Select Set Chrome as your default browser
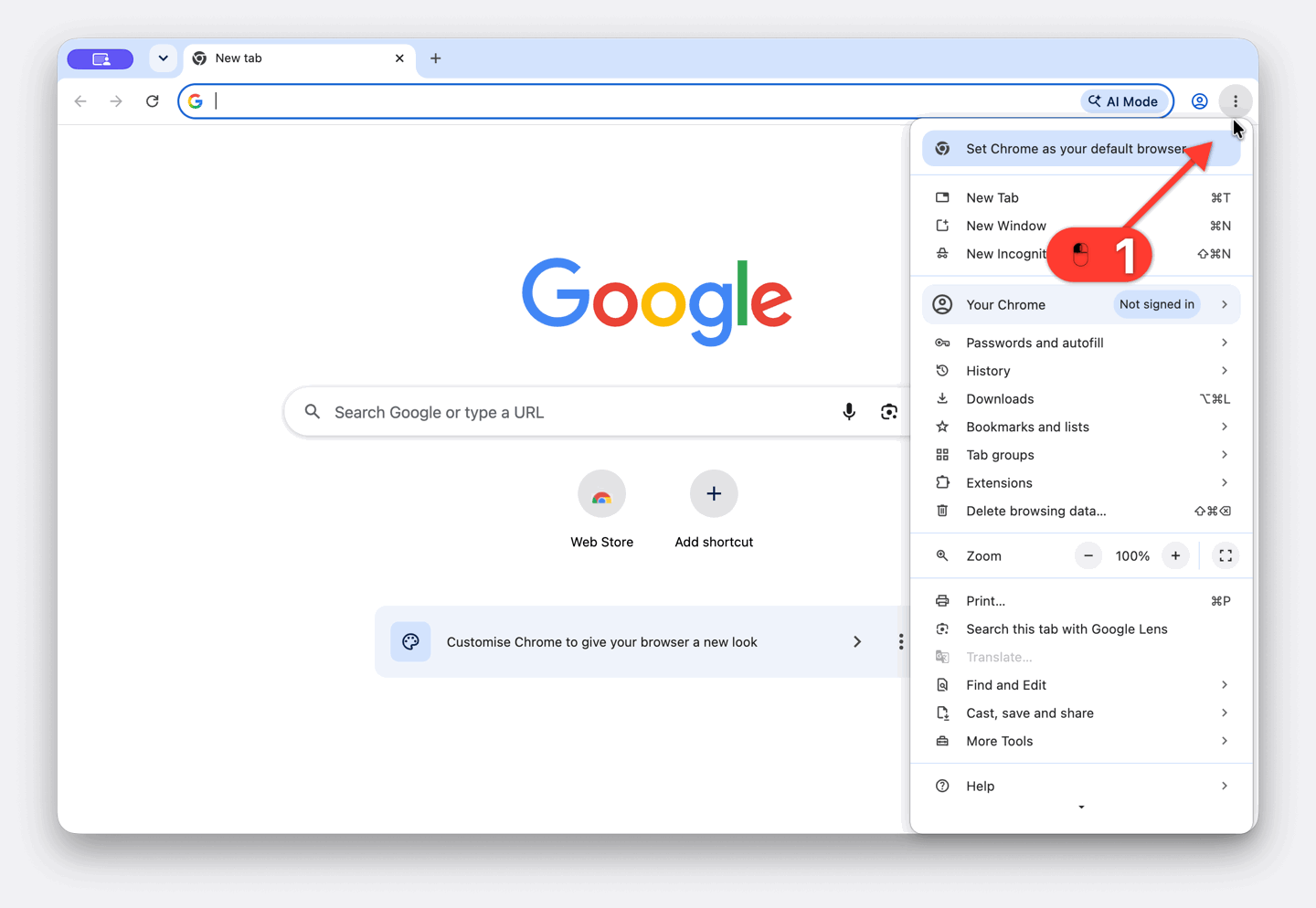 click(1081, 149)
